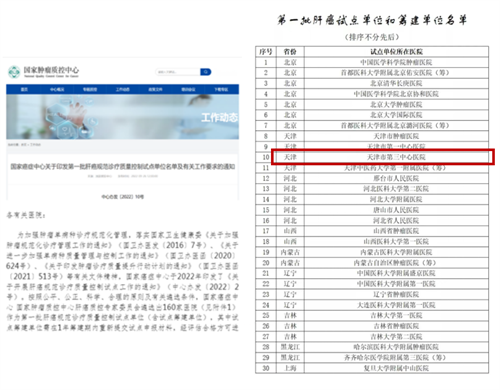Select the 培训会议 navigation item

[188, 89]
